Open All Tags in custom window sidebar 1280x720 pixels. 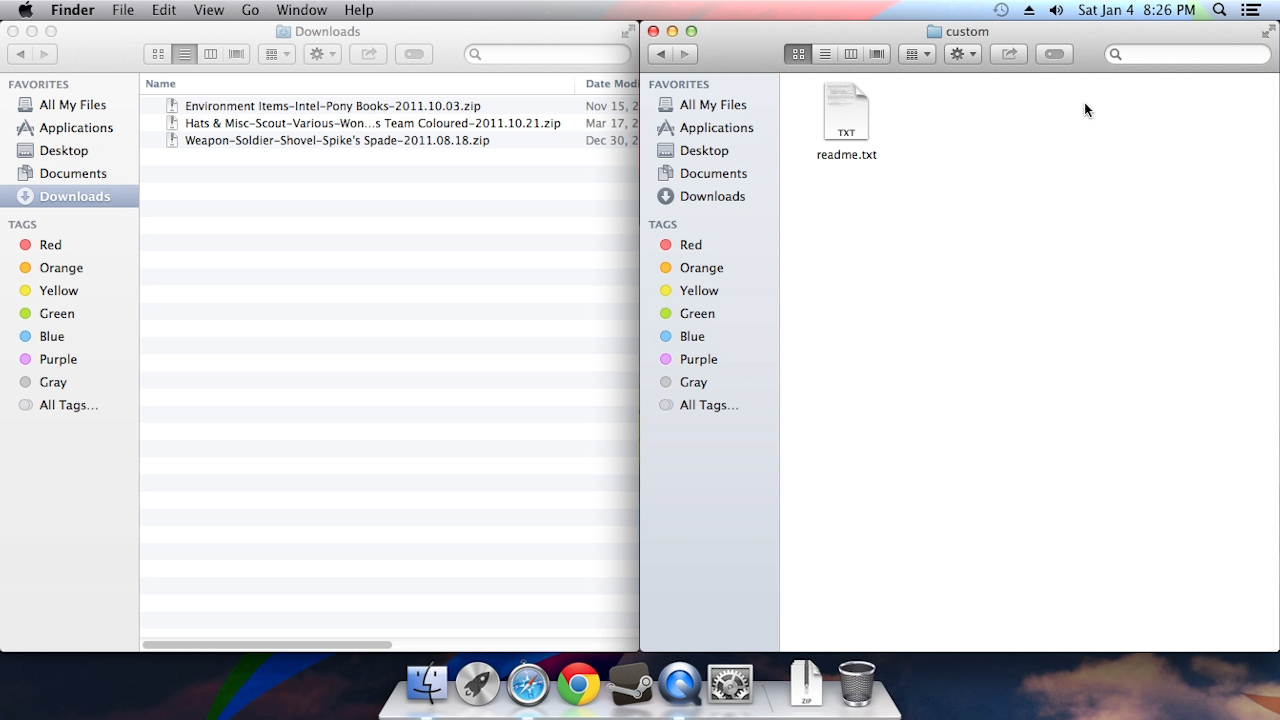point(709,406)
